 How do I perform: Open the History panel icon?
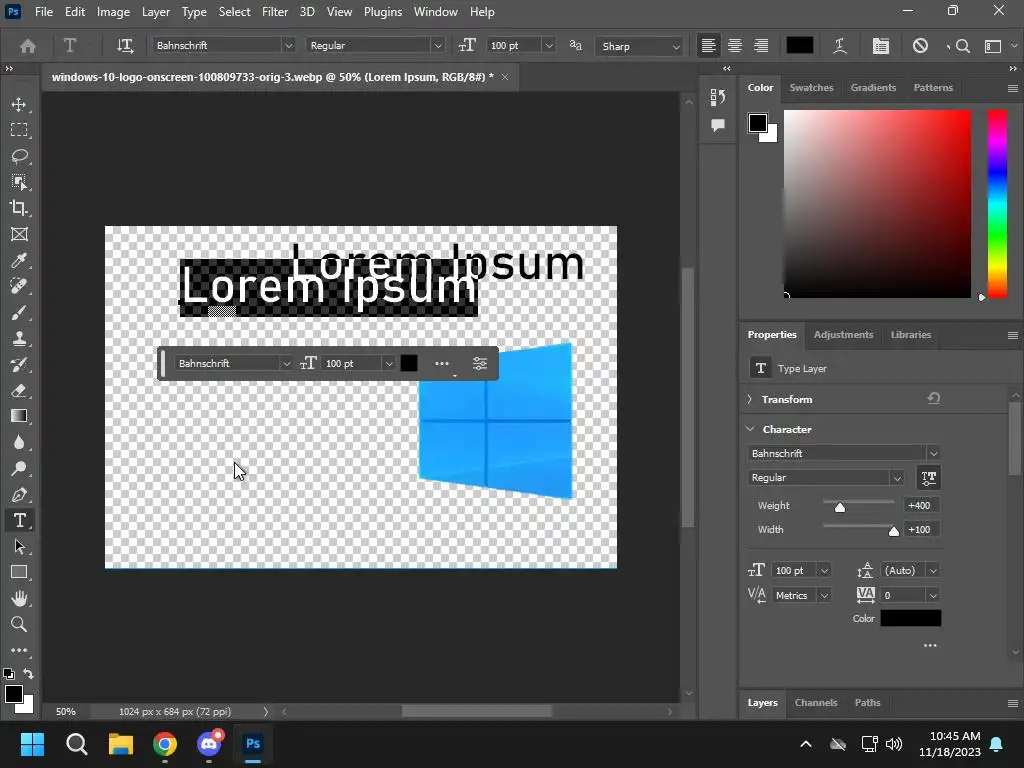point(718,97)
